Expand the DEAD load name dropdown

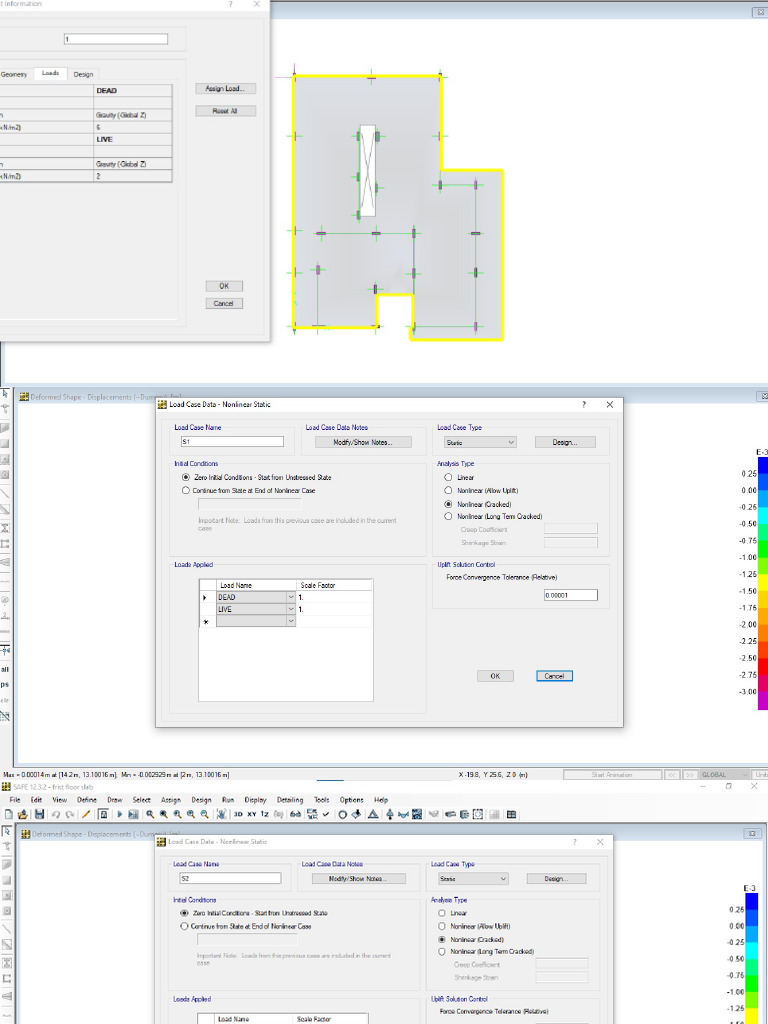coord(291,597)
